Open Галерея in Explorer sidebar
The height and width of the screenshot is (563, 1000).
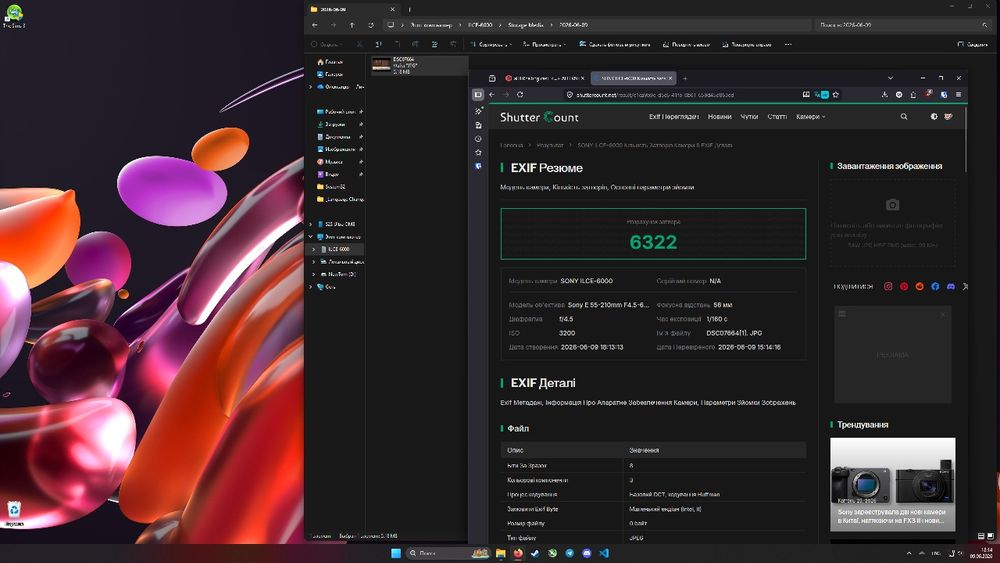click(330, 74)
